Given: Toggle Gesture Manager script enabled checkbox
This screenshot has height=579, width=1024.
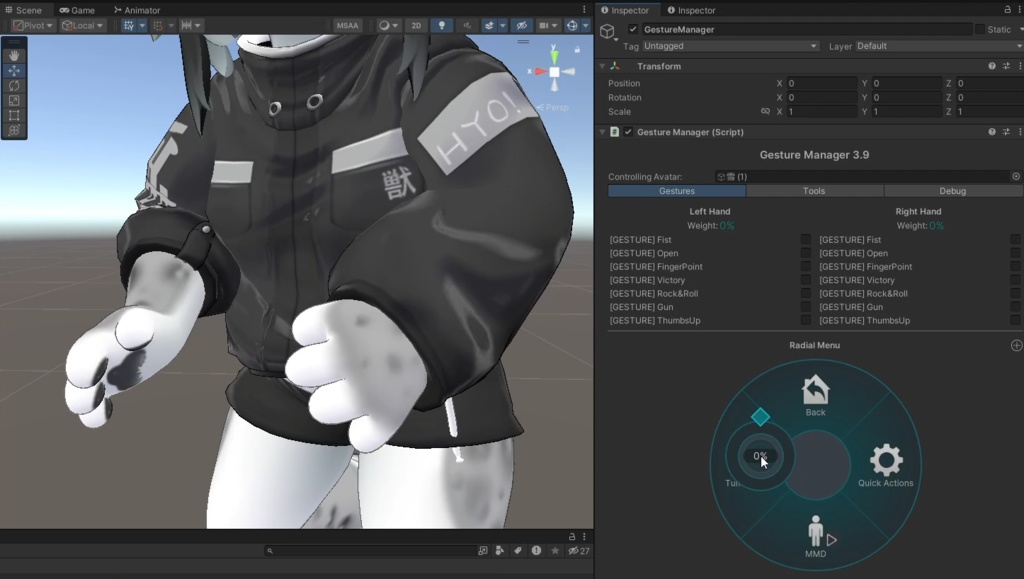Looking at the screenshot, I should (x=628, y=132).
